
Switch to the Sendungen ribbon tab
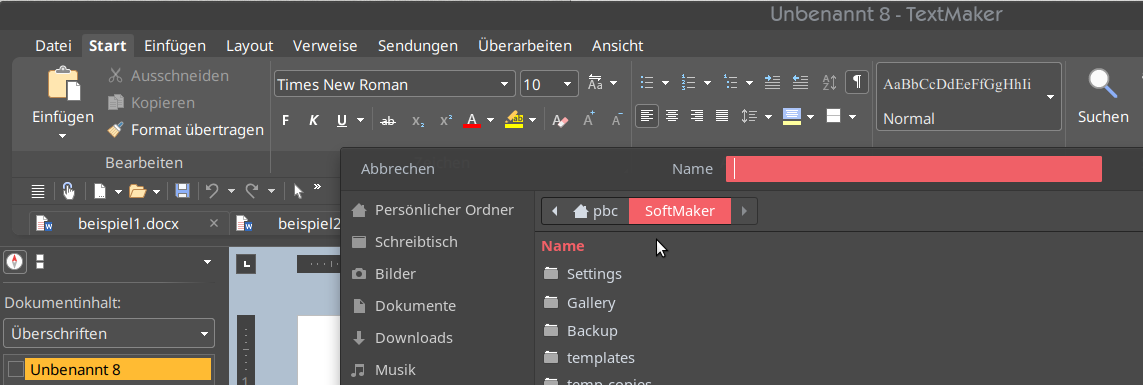tap(418, 46)
